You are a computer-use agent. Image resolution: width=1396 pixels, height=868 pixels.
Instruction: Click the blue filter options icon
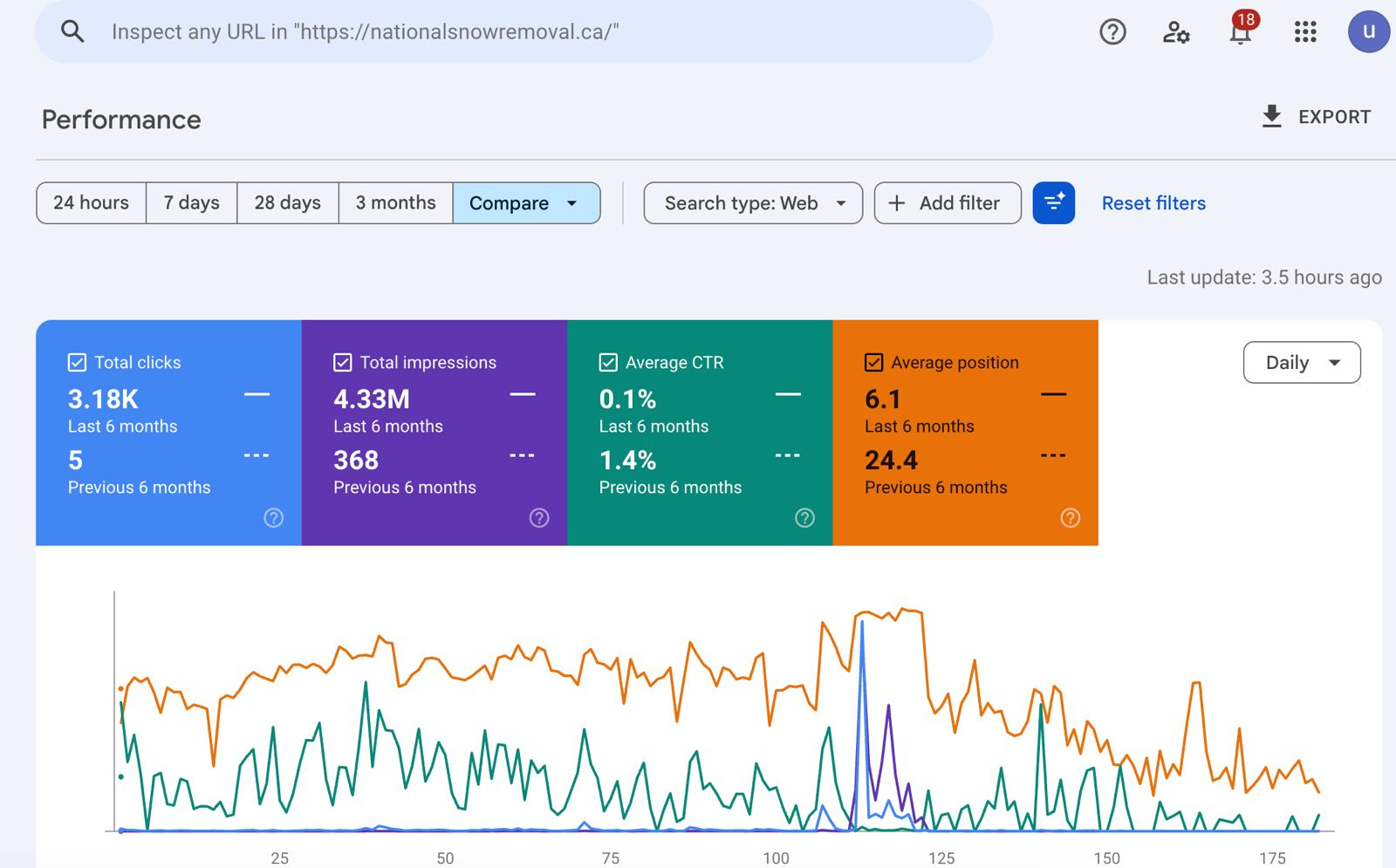(1053, 203)
